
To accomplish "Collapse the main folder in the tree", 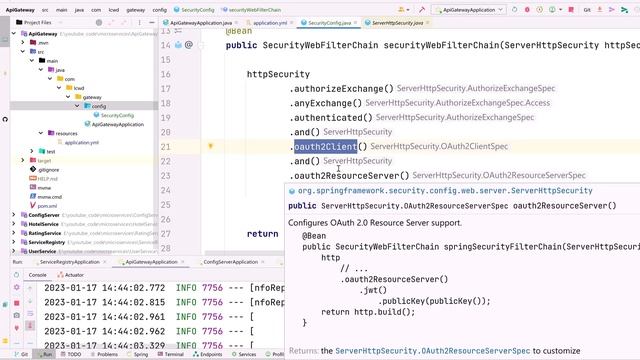I will coord(32,60).
